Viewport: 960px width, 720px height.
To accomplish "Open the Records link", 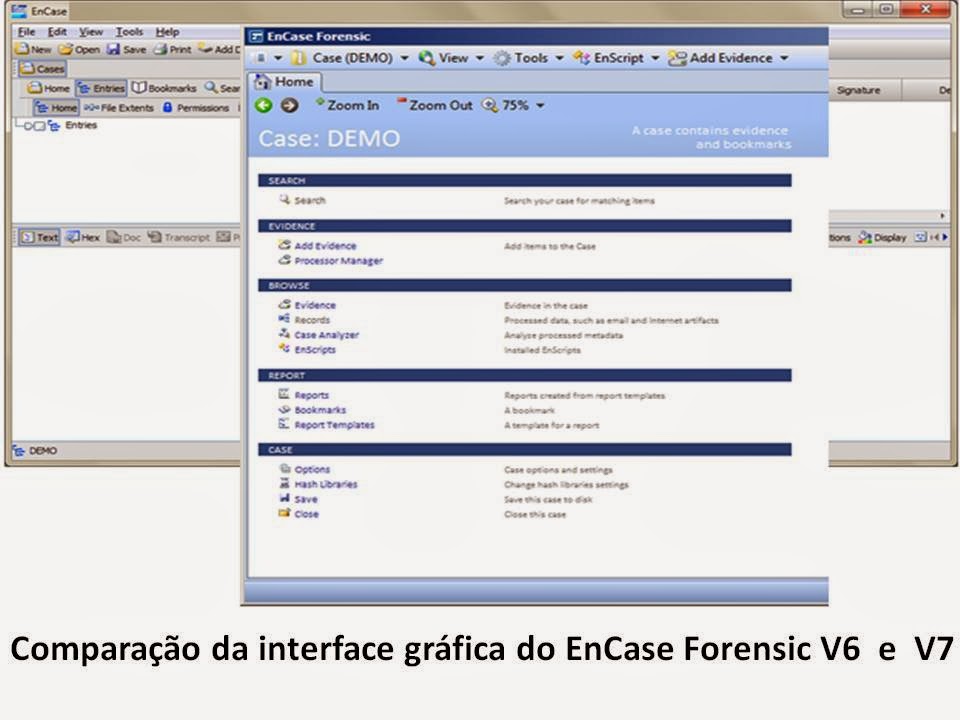I will tap(312, 320).
